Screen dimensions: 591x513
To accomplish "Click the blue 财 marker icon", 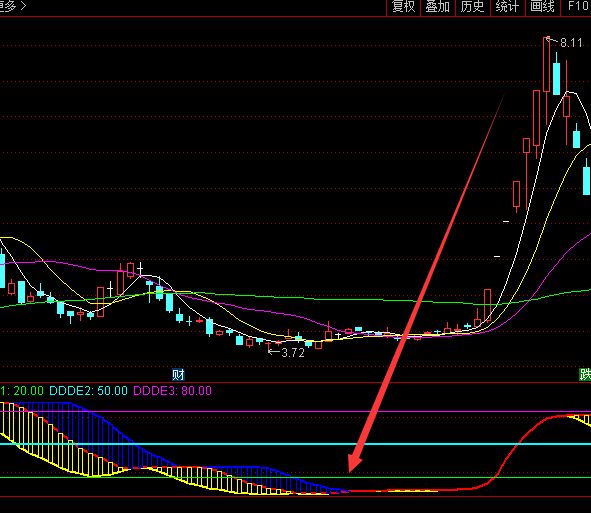I will [178, 375].
